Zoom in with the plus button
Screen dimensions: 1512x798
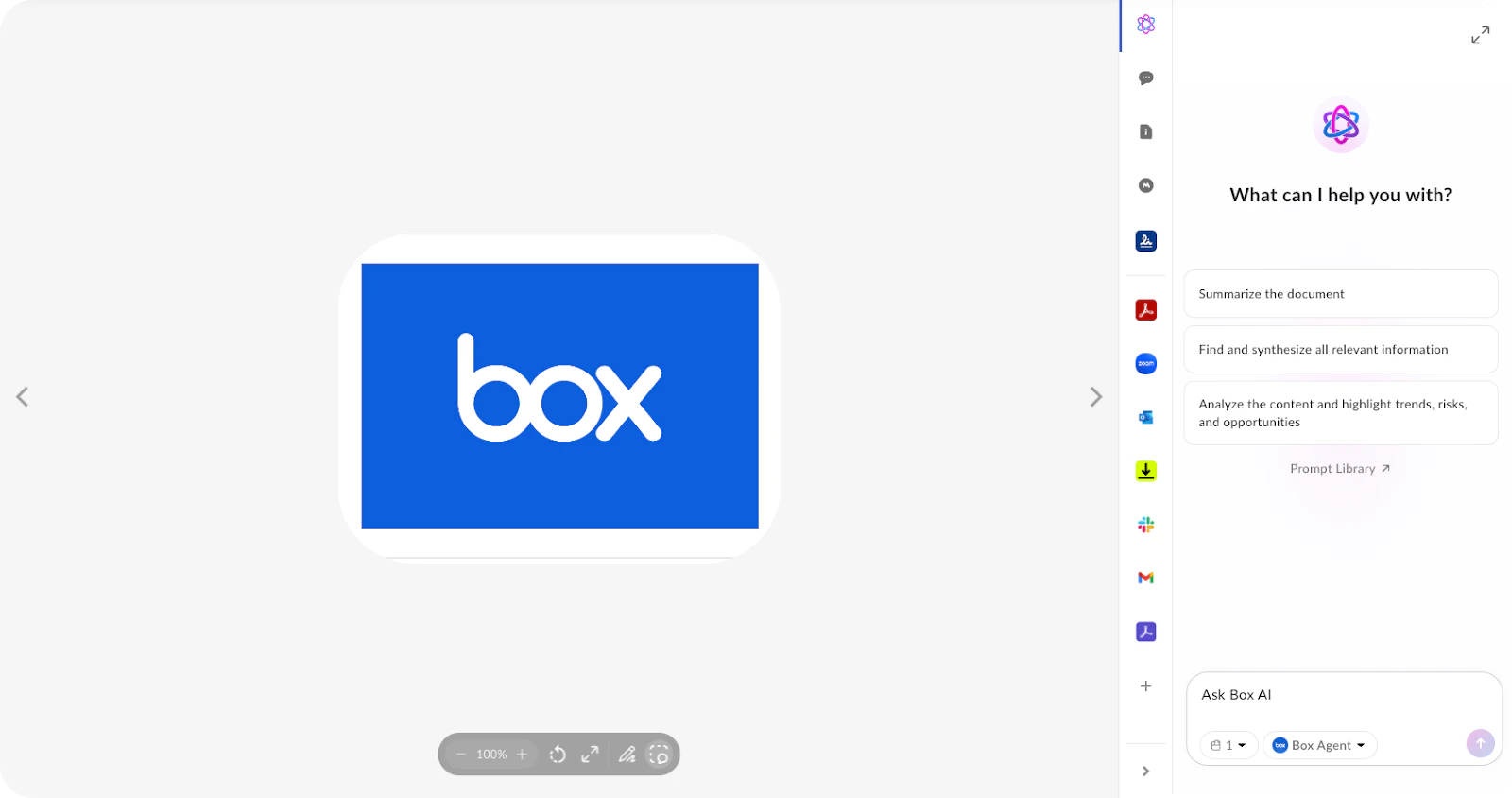click(x=522, y=755)
